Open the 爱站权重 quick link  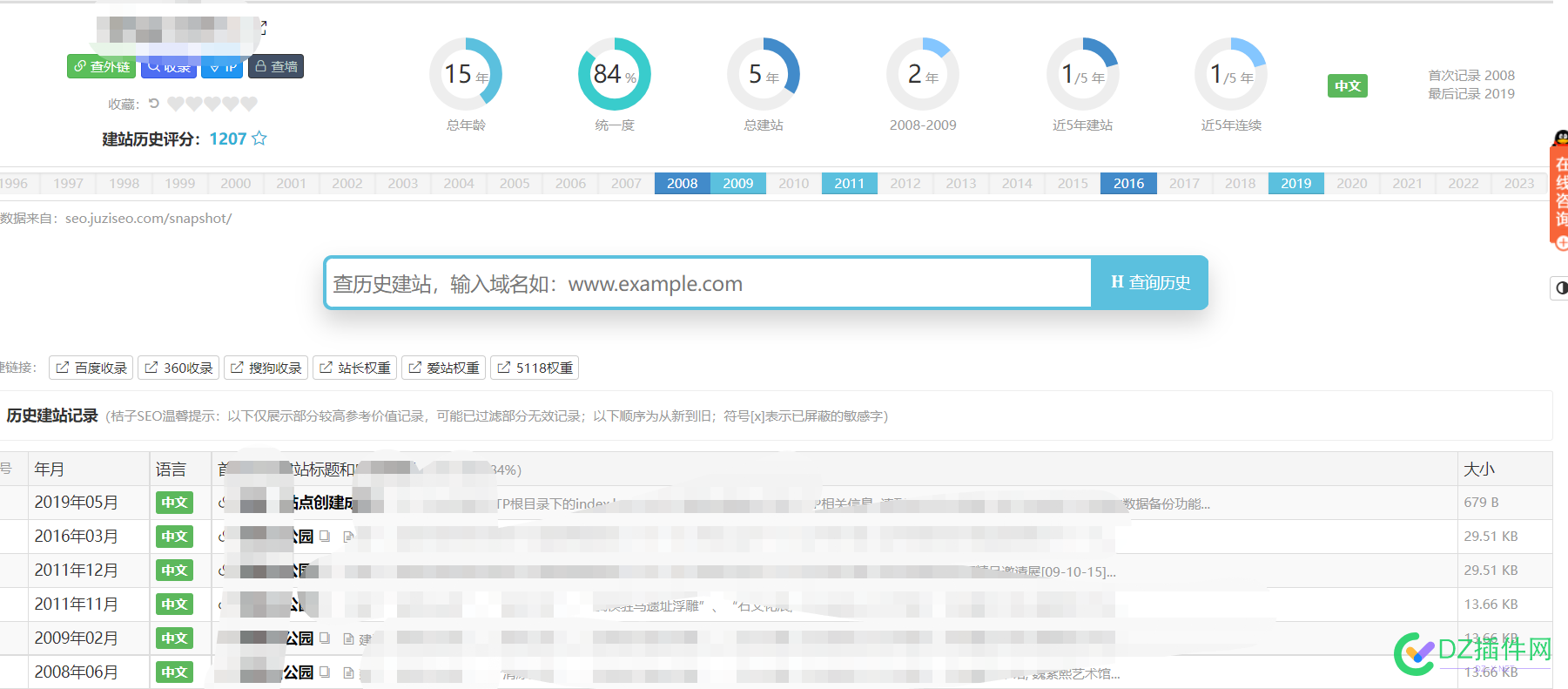(443, 368)
